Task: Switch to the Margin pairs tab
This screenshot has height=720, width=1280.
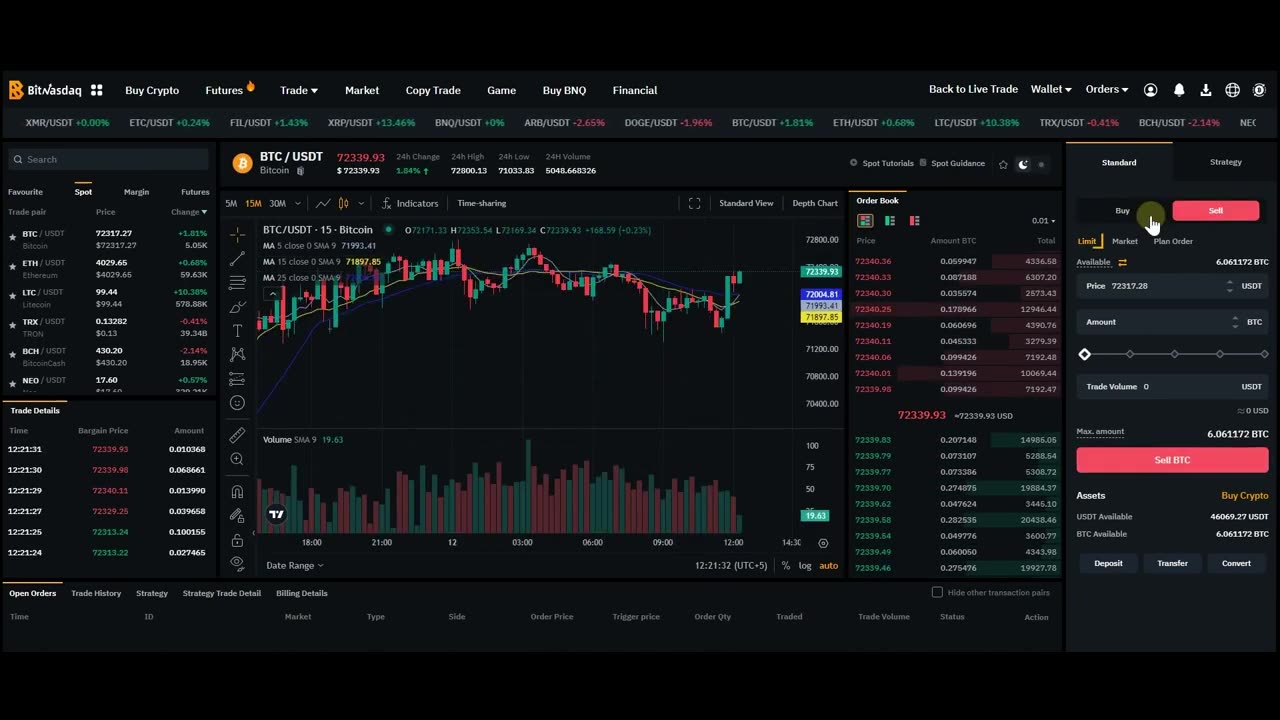Action: (x=136, y=192)
